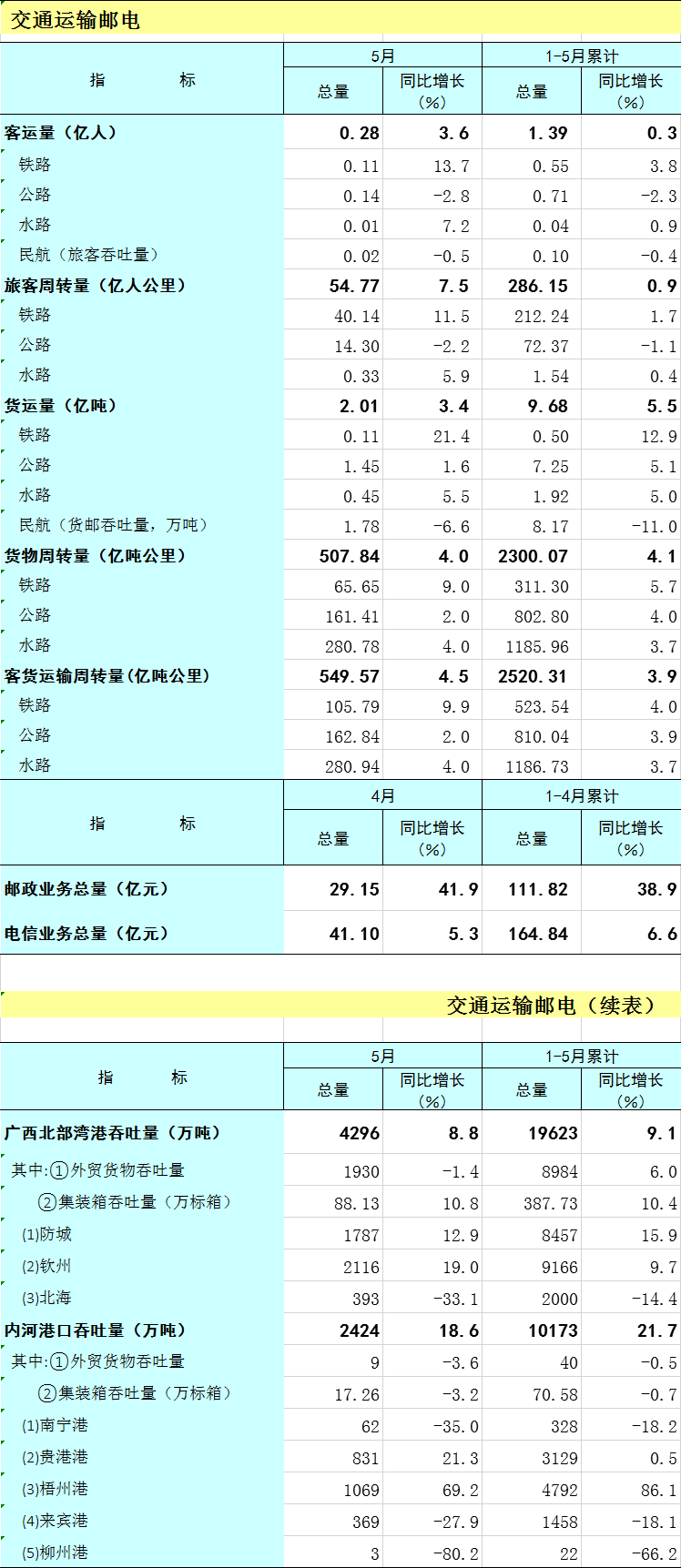
Task: Click the cell with value 2520.31
Action: click(x=533, y=676)
